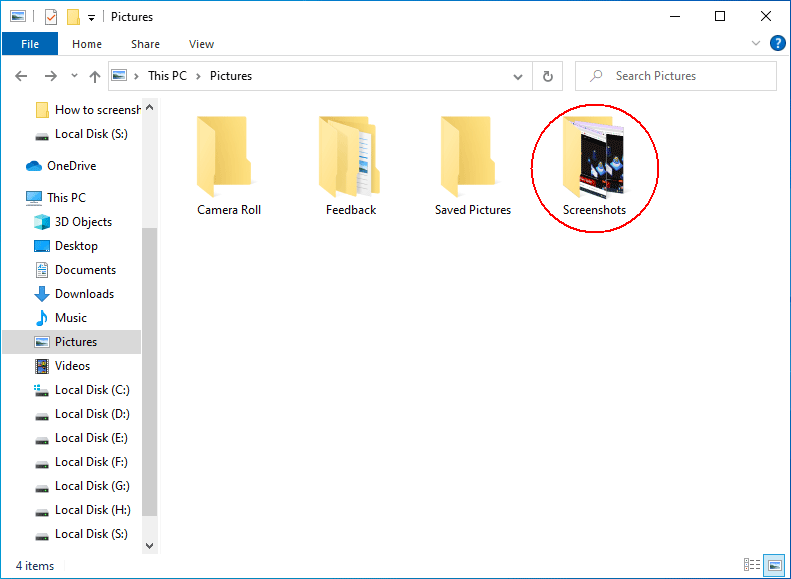
Task: Click the 3D Objects cube icon
Action: pyautogui.click(x=42, y=222)
